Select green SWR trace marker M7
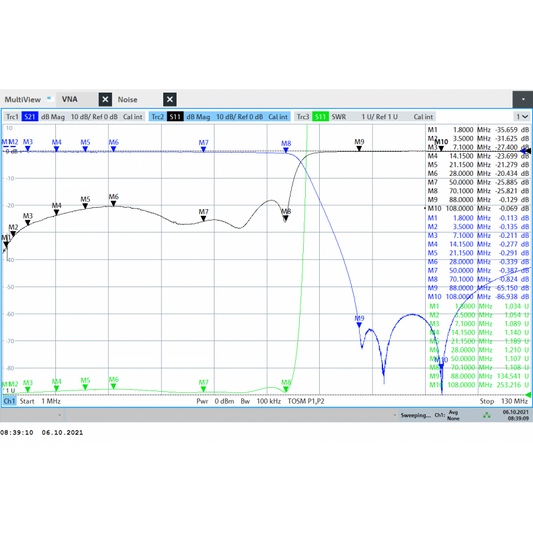 click(203, 390)
